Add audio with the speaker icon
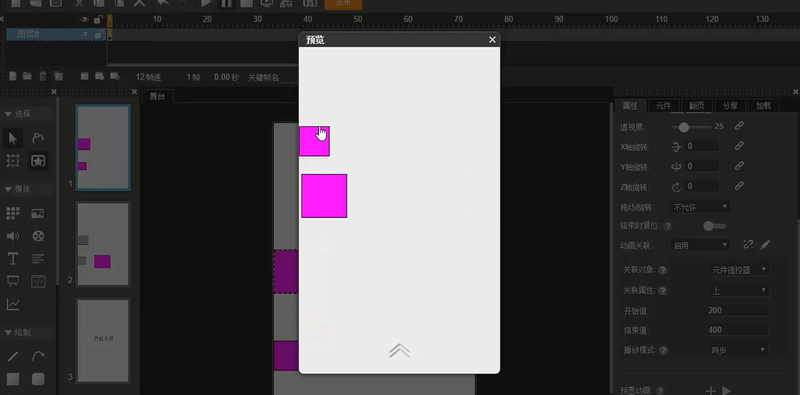800x395 pixels. [13, 236]
